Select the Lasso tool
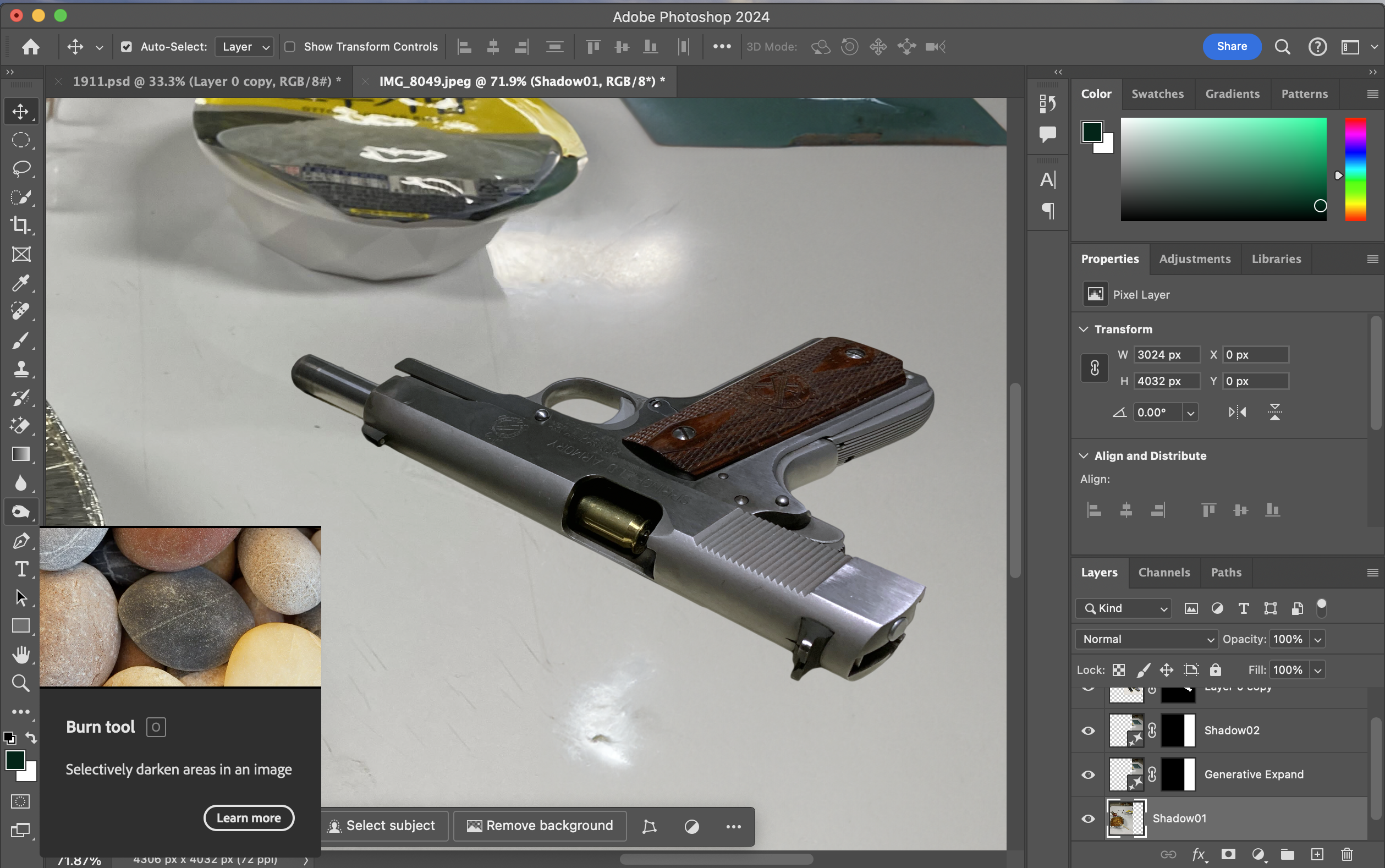 [x=21, y=168]
